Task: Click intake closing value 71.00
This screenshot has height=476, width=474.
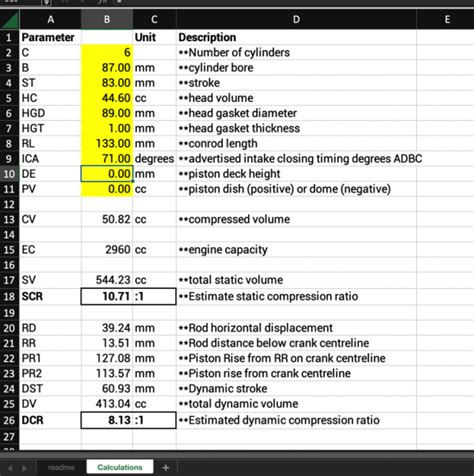Action: click(107, 159)
